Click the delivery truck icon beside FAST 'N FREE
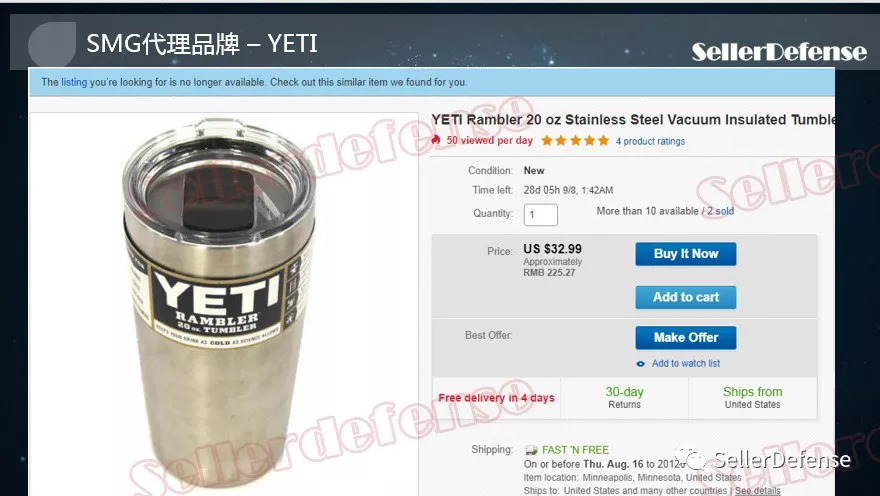The height and width of the screenshot is (496, 880). 531,450
